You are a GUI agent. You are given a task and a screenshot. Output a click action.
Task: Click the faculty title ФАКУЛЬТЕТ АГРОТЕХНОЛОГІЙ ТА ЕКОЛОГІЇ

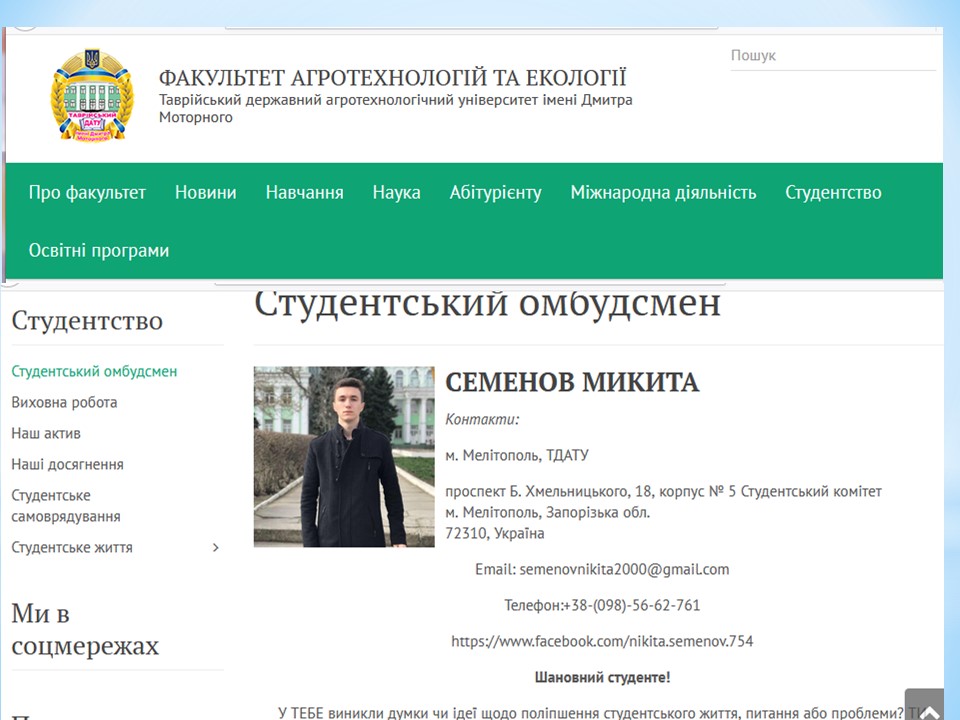click(x=392, y=78)
